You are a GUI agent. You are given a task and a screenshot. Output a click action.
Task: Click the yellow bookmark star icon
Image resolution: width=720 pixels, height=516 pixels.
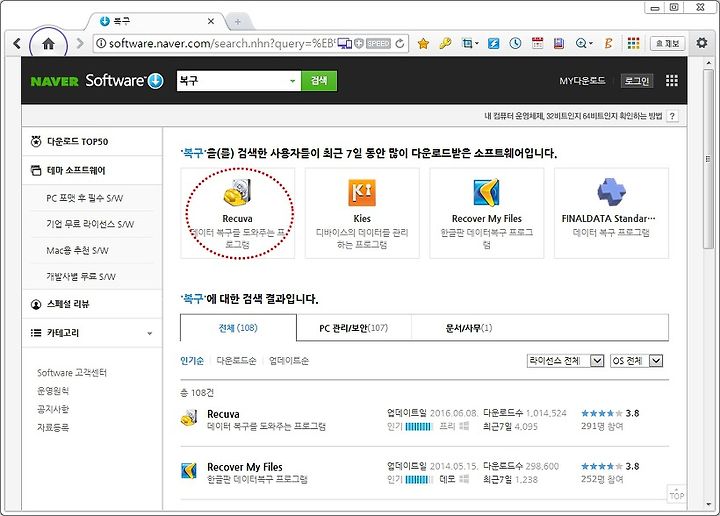click(423, 44)
